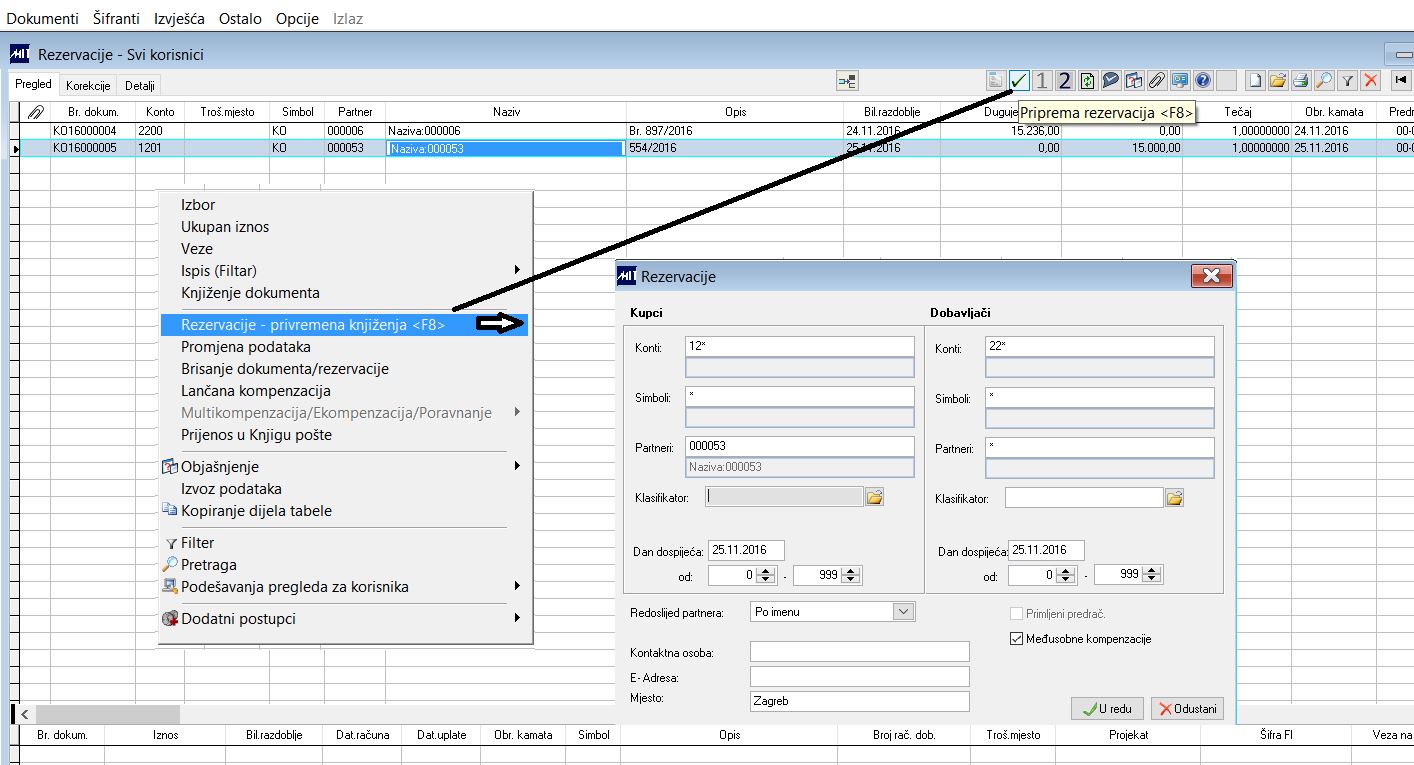This screenshot has width=1414, height=765.
Task: Open the Ostalo menu
Action: [241, 19]
